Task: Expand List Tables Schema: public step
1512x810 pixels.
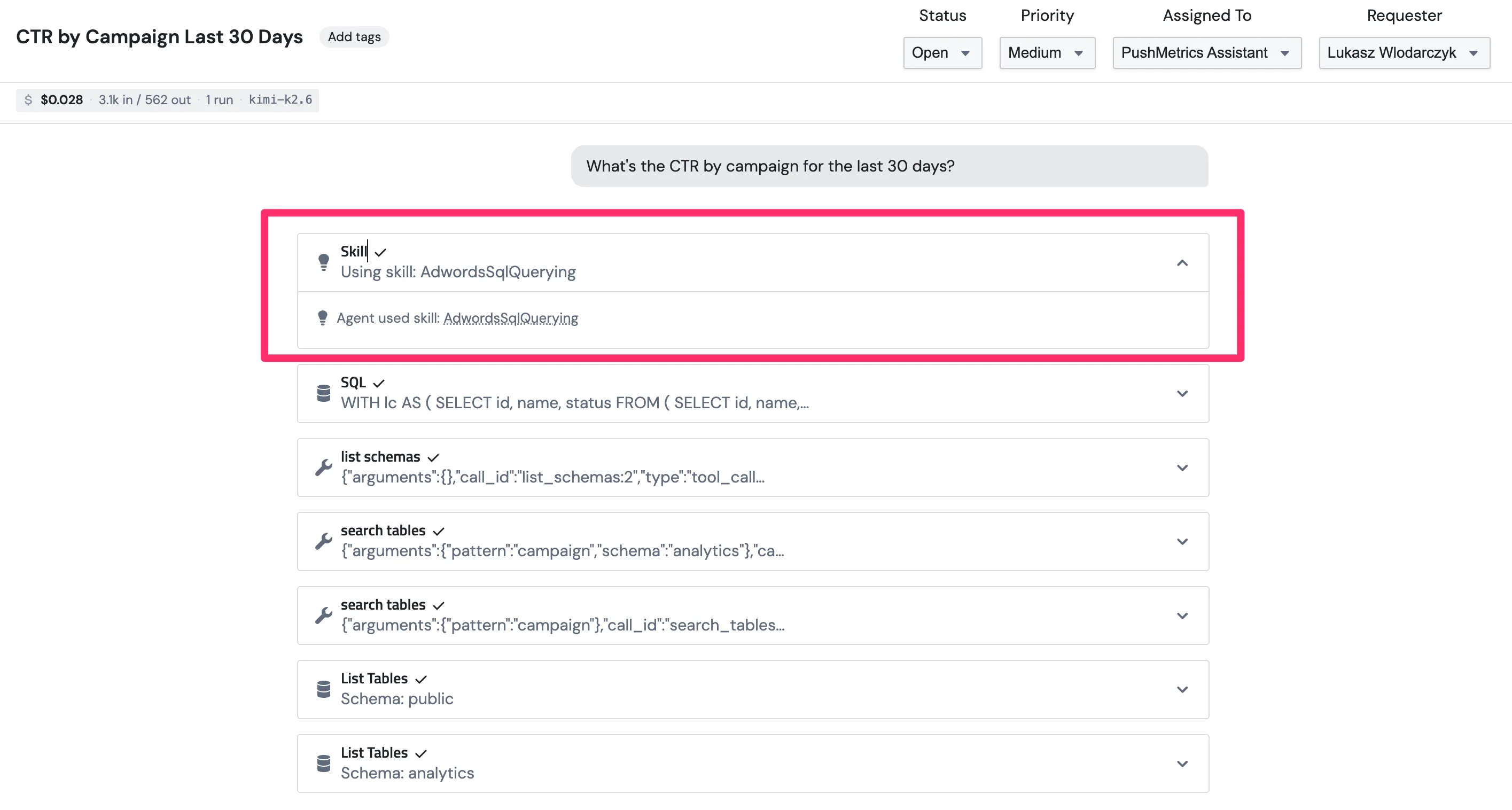Action: point(1182,689)
